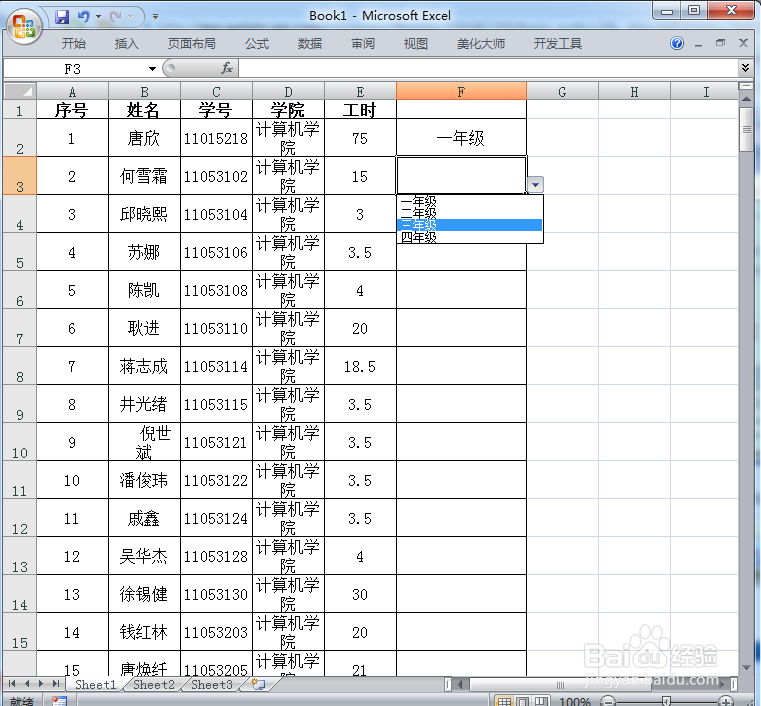Insert function using the fx icon
This screenshot has width=761, height=706.
click(x=227, y=68)
